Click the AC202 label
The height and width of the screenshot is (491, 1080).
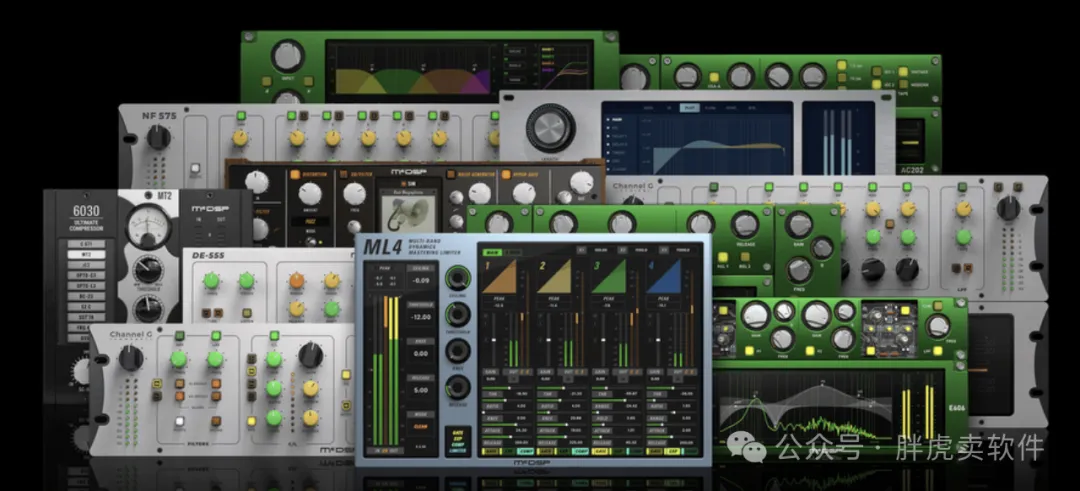point(915,169)
